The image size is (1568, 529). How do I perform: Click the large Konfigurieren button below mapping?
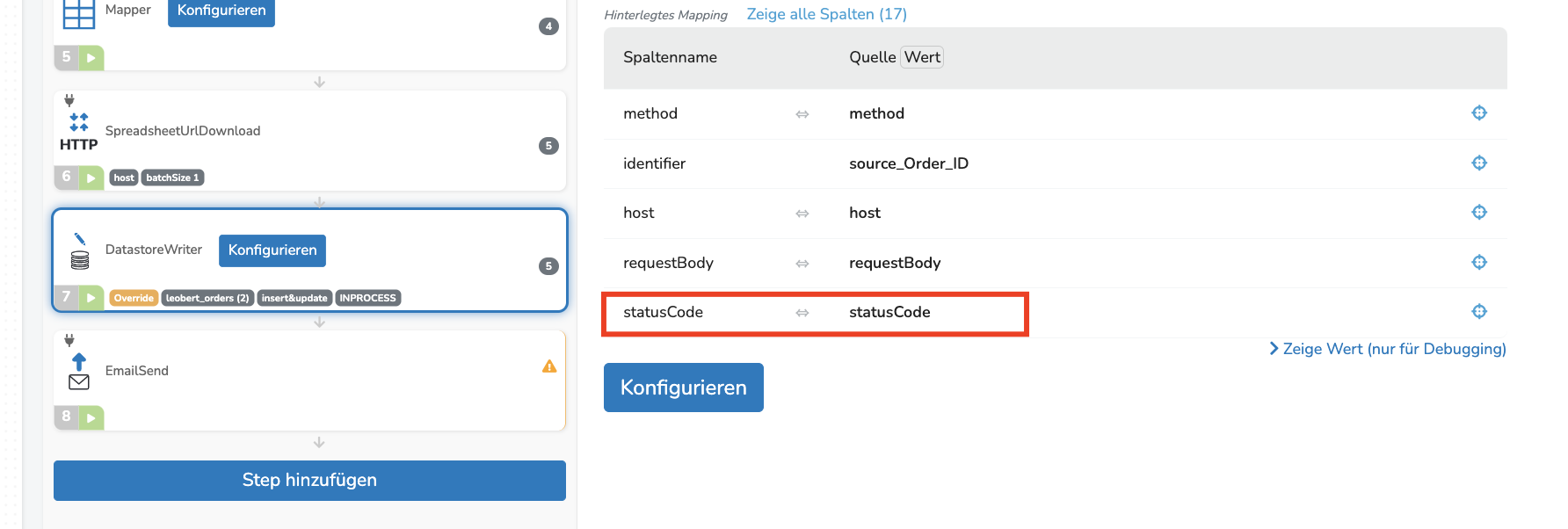(684, 388)
